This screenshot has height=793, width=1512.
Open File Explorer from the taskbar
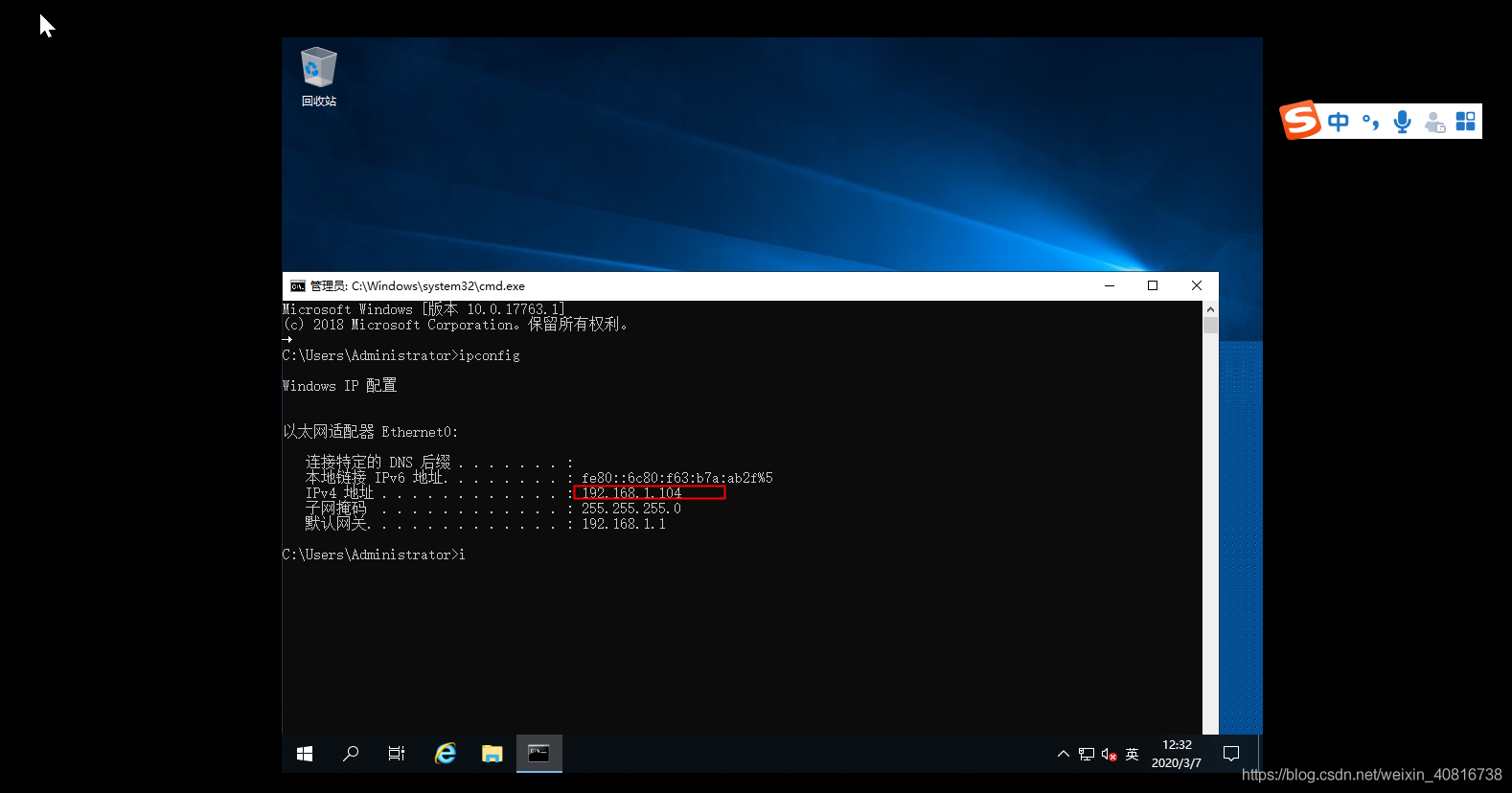click(492, 754)
